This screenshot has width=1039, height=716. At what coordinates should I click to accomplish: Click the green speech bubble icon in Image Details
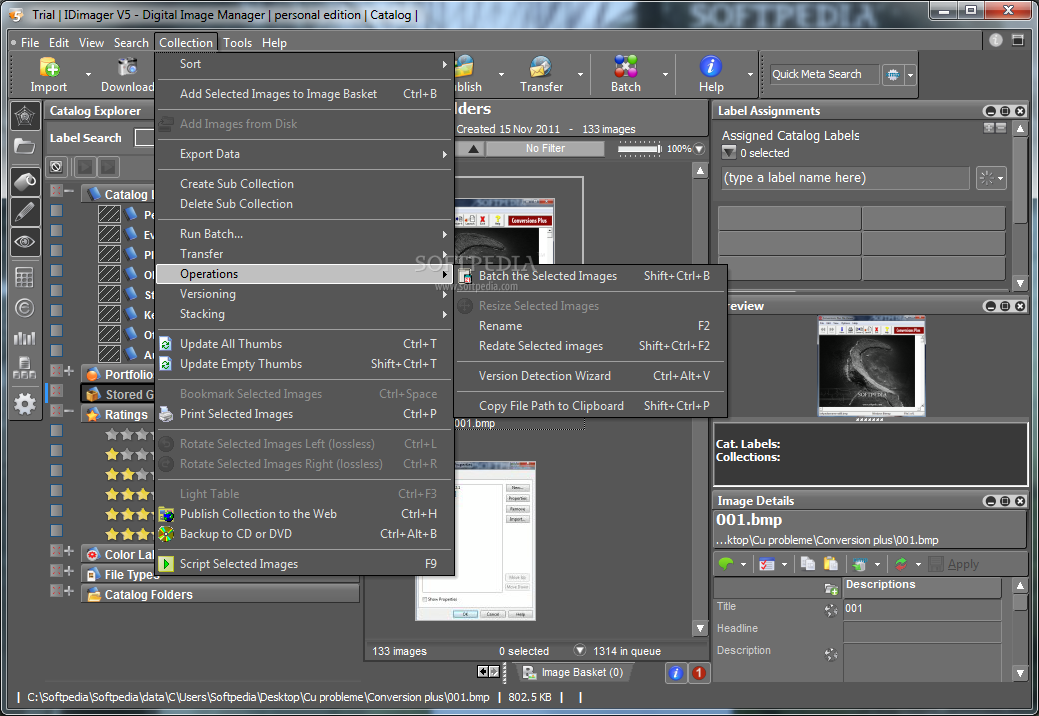tap(726, 564)
